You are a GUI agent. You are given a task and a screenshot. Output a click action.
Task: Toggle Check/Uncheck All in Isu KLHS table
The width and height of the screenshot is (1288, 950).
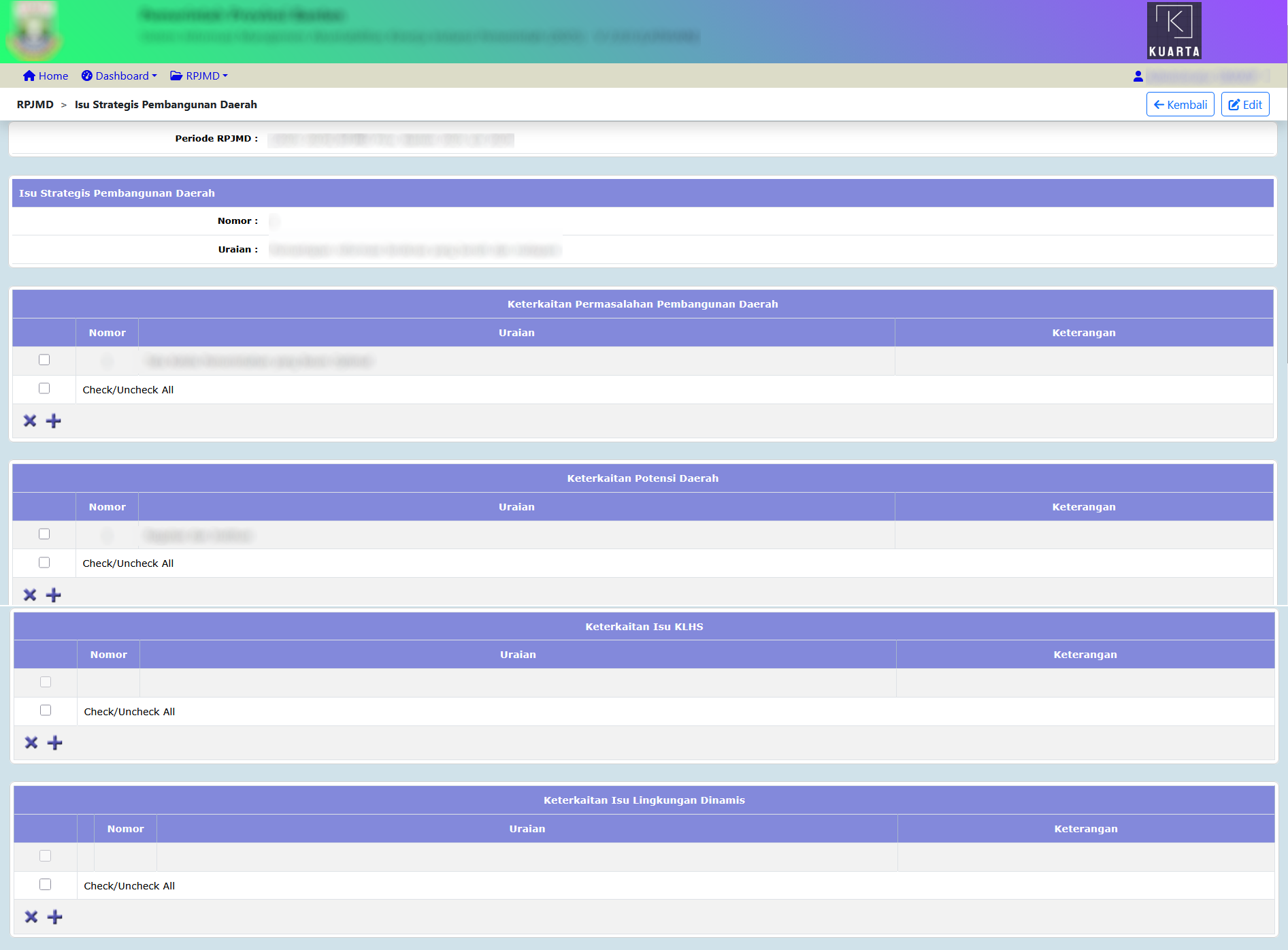[x=46, y=710]
